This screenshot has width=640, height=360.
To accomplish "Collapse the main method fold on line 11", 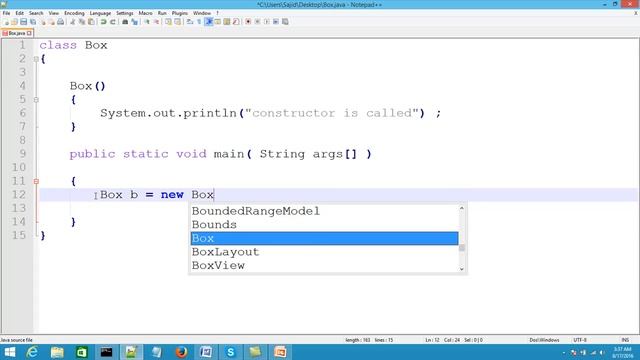I will [36, 181].
